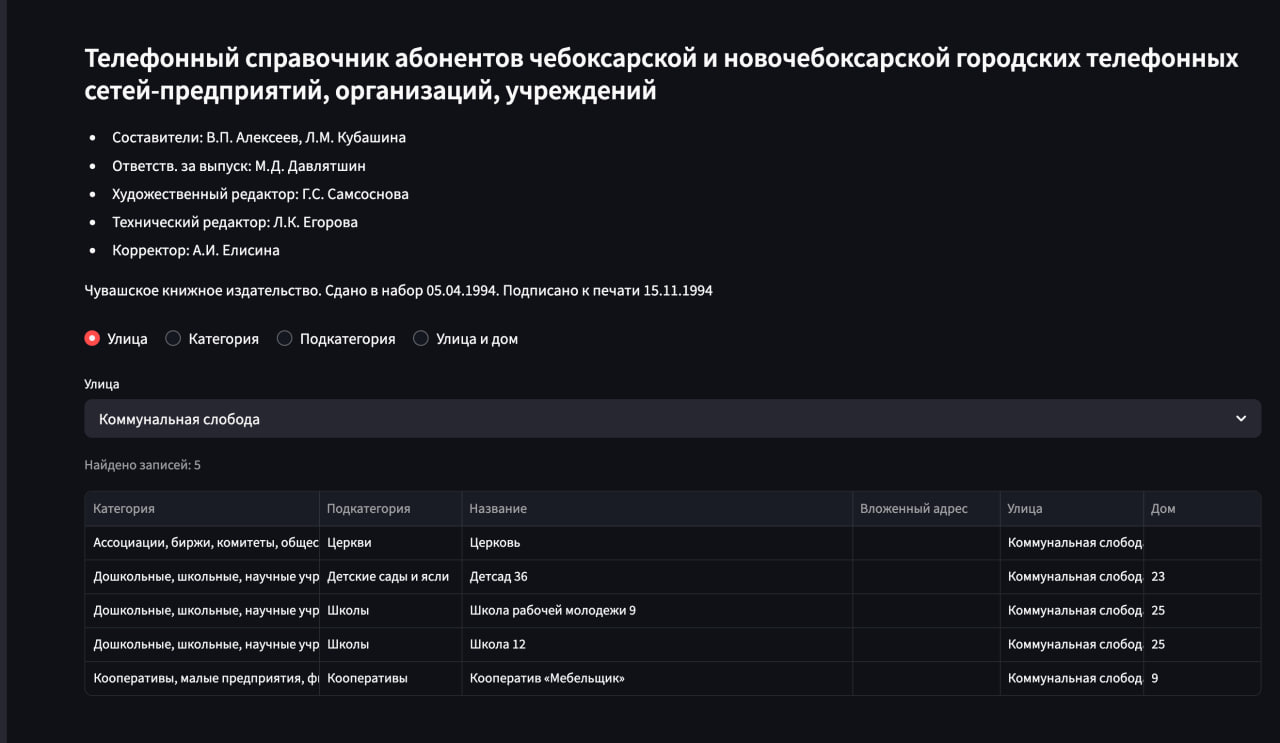Click the «Кооператив «Мебельщик»» entry

coord(548,678)
